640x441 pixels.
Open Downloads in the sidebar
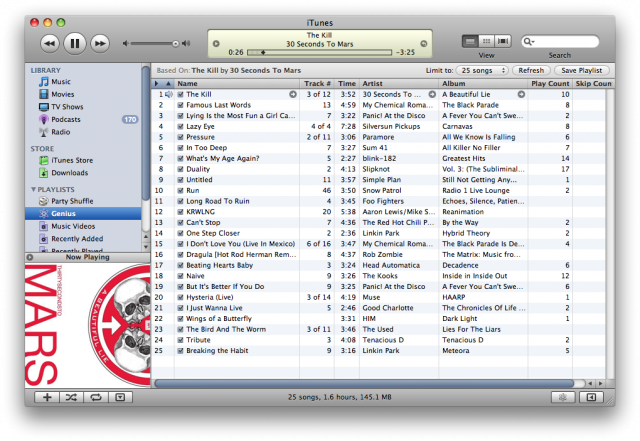69,173
